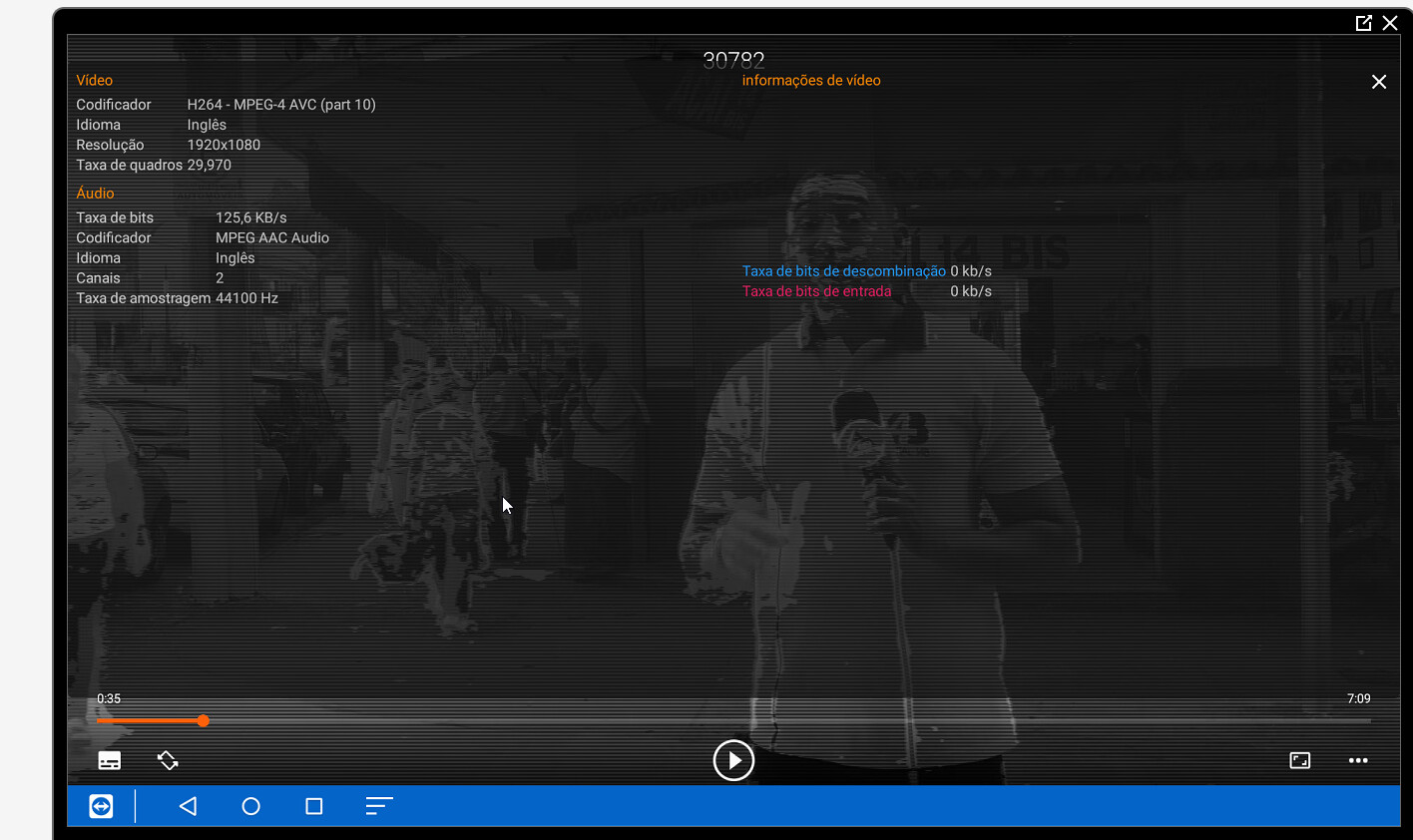Click the 0:35 elapsed time label
Viewport: 1413px width, 840px height.
[109, 698]
